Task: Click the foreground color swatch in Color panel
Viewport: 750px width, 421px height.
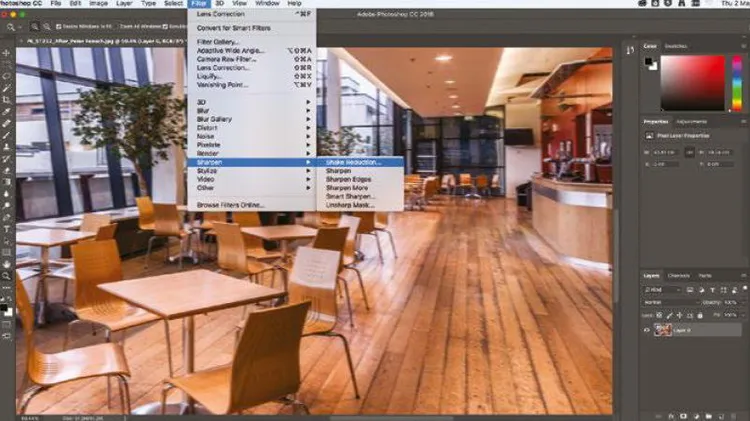Action: (x=648, y=61)
